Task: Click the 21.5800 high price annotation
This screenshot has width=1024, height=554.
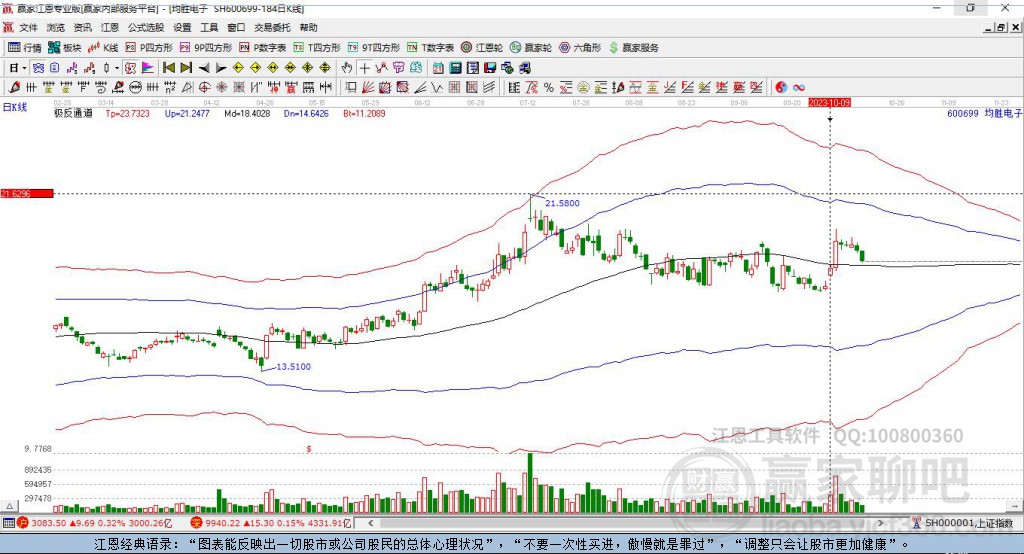Action: (x=562, y=203)
